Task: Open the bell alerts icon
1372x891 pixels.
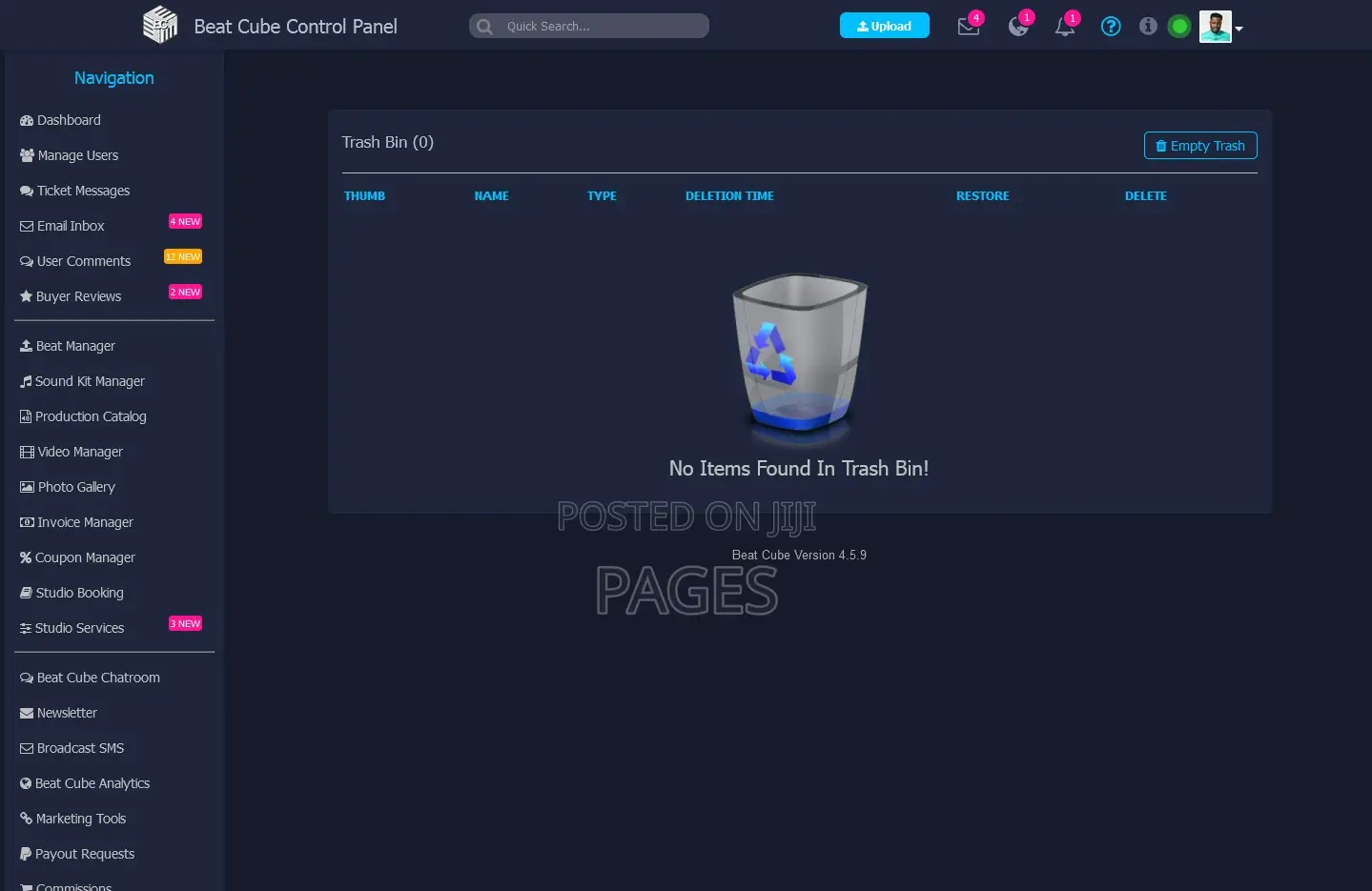Action: (1065, 27)
